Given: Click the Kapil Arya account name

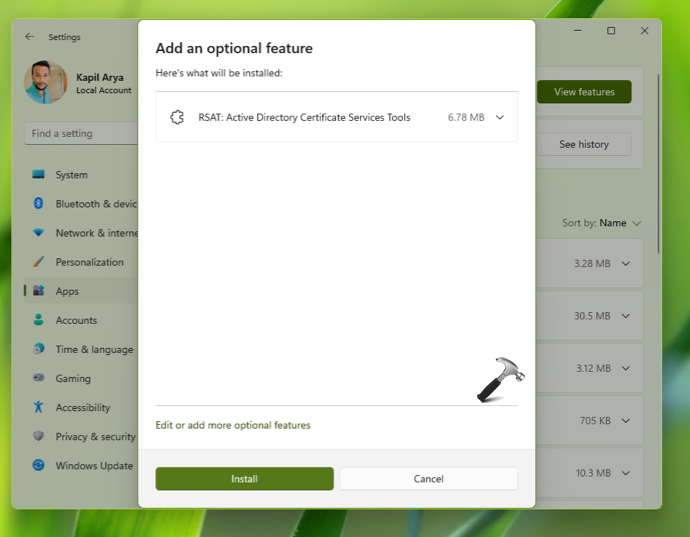Looking at the screenshot, I should point(100,77).
